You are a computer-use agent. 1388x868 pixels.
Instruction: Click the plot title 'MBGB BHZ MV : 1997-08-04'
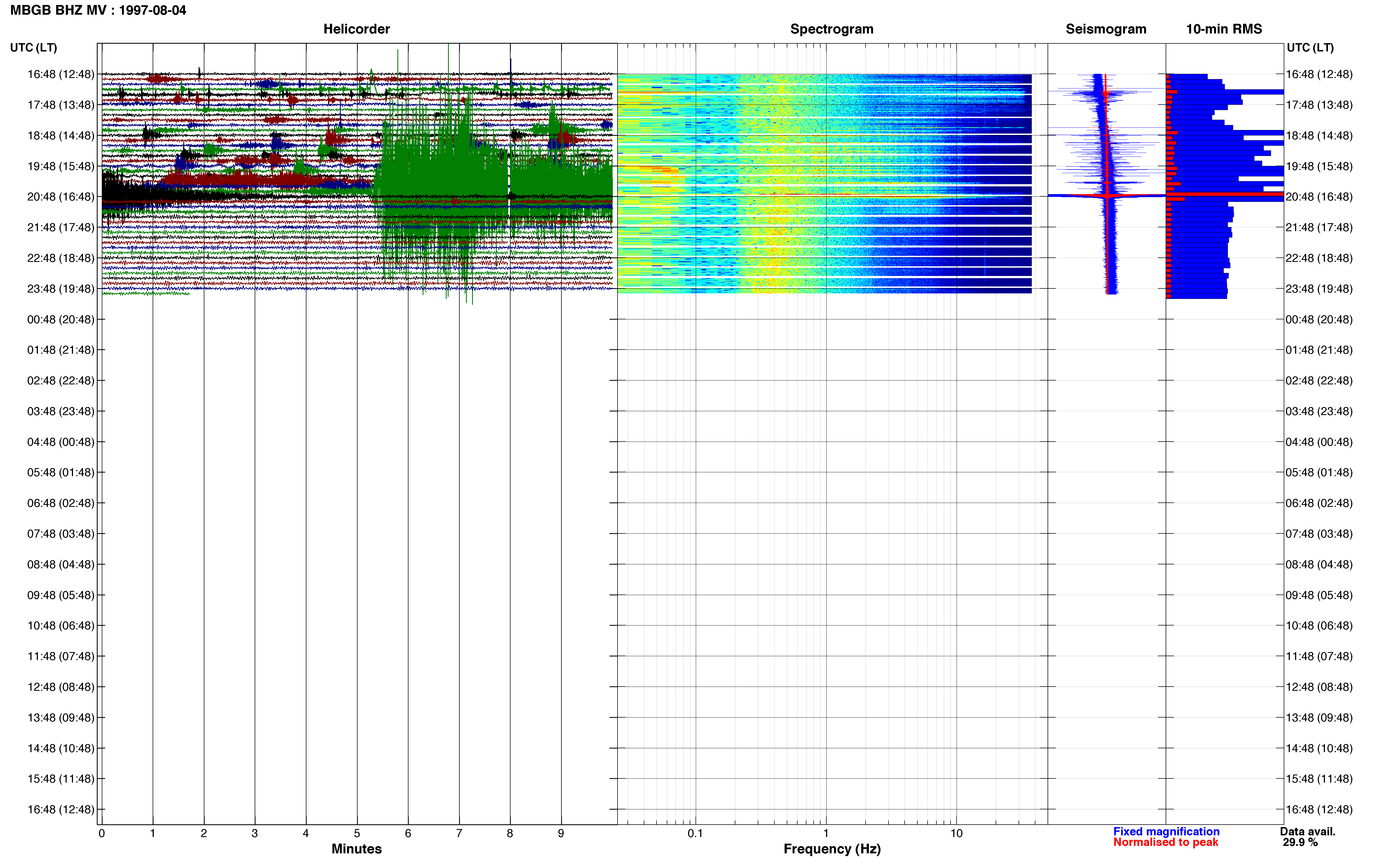(98, 10)
